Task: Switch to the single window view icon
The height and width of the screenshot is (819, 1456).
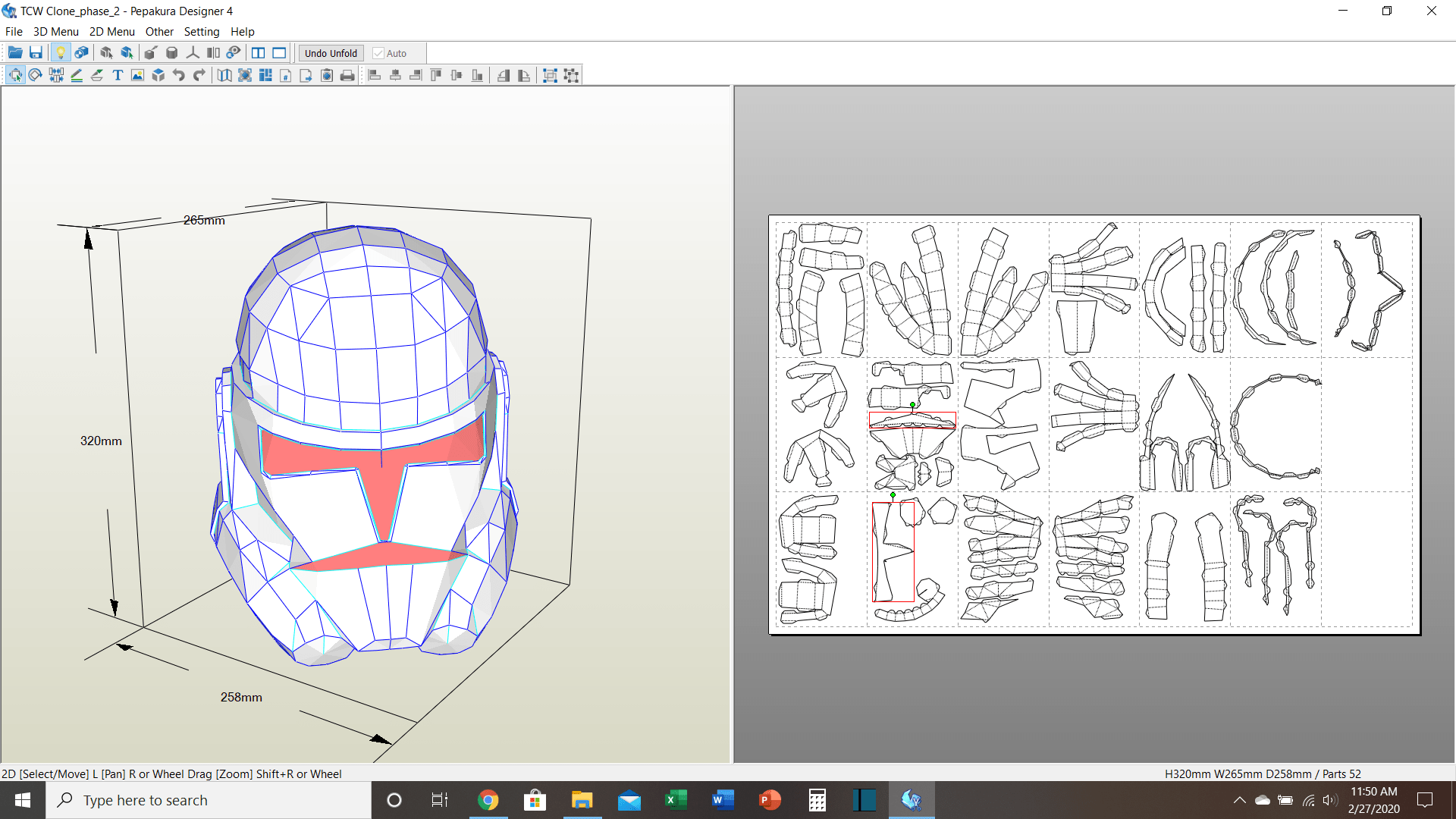Action: click(279, 53)
